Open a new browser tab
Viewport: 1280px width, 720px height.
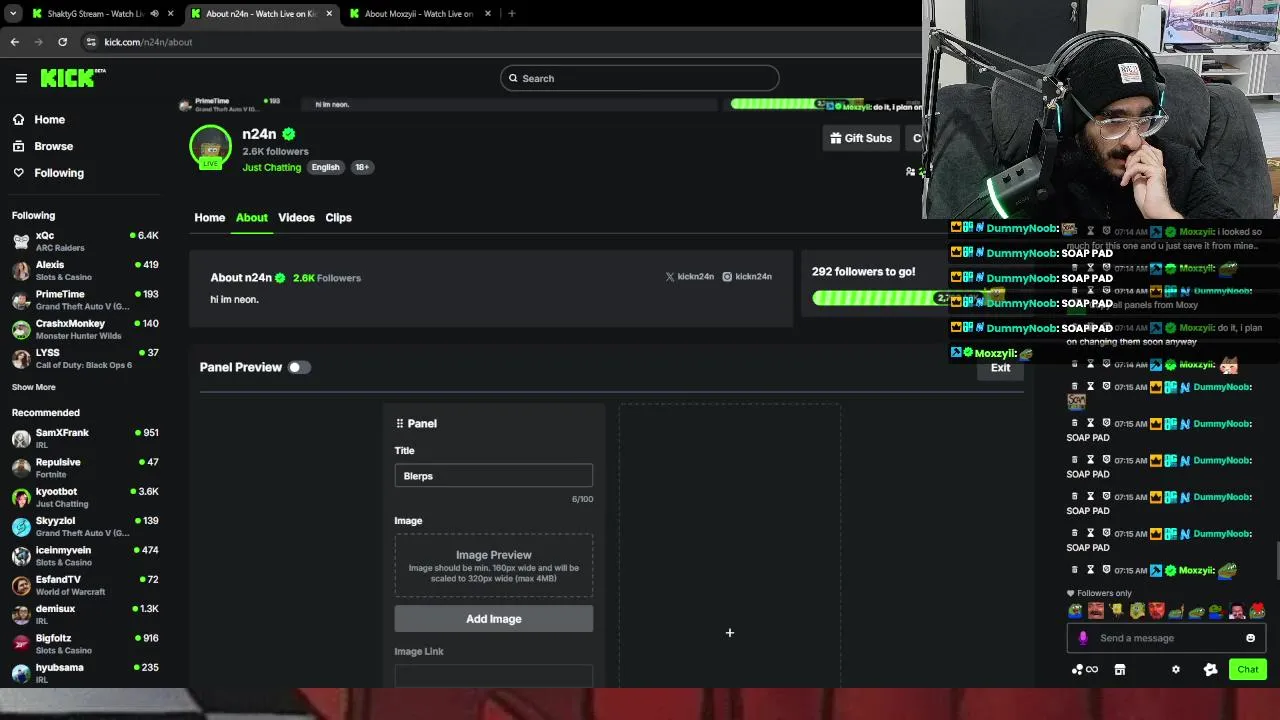coord(511,14)
